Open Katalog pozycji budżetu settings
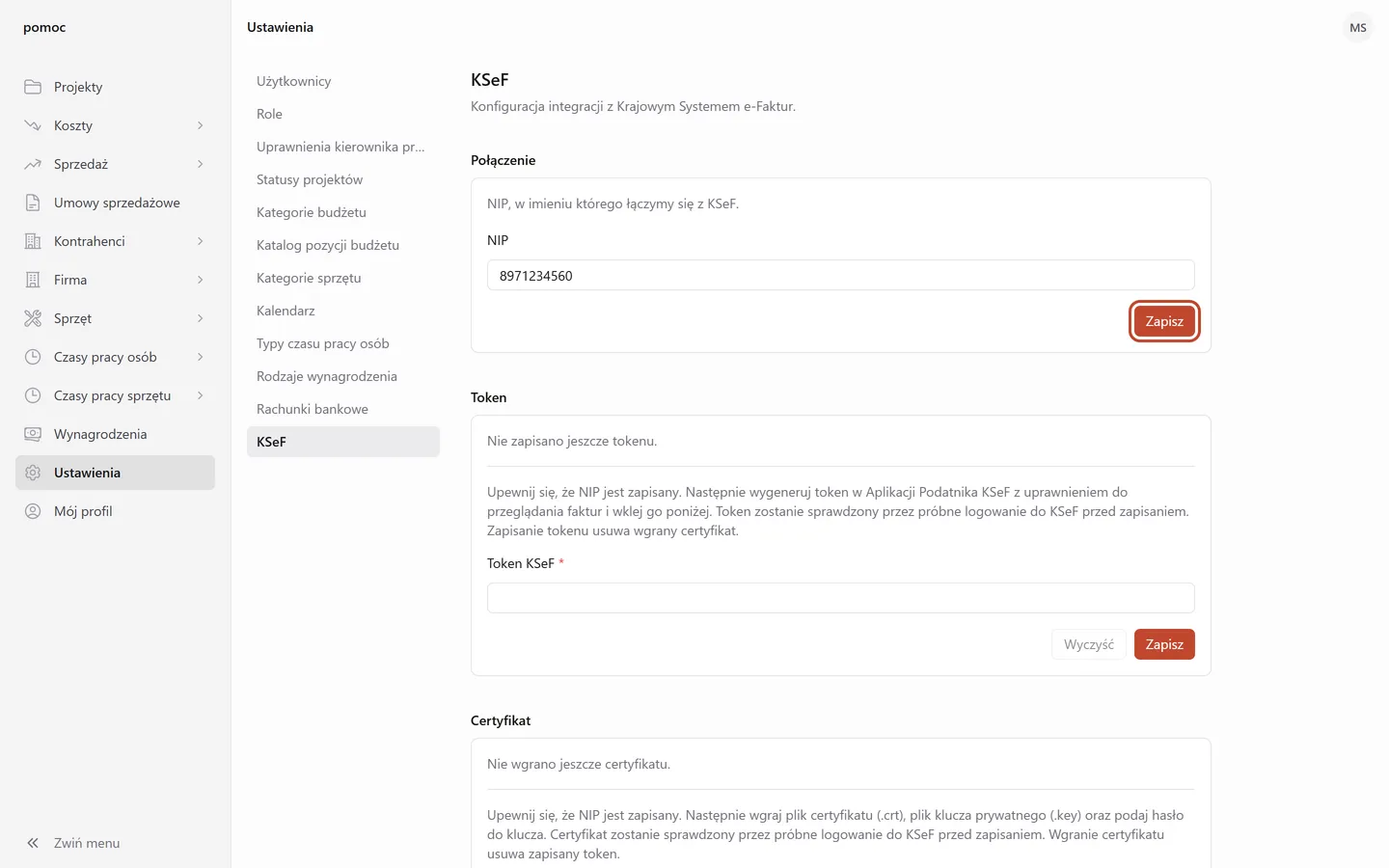 point(343,245)
